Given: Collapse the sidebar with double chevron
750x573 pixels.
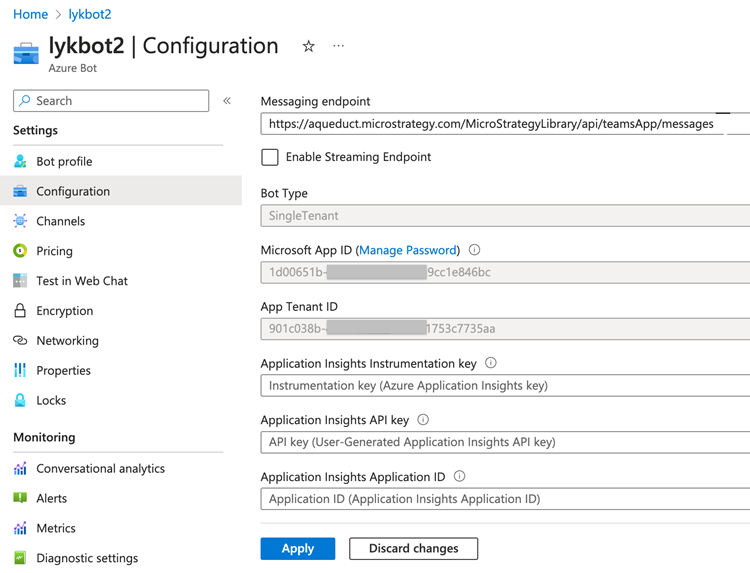Looking at the screenshot, I should click(x=227, y=101).
